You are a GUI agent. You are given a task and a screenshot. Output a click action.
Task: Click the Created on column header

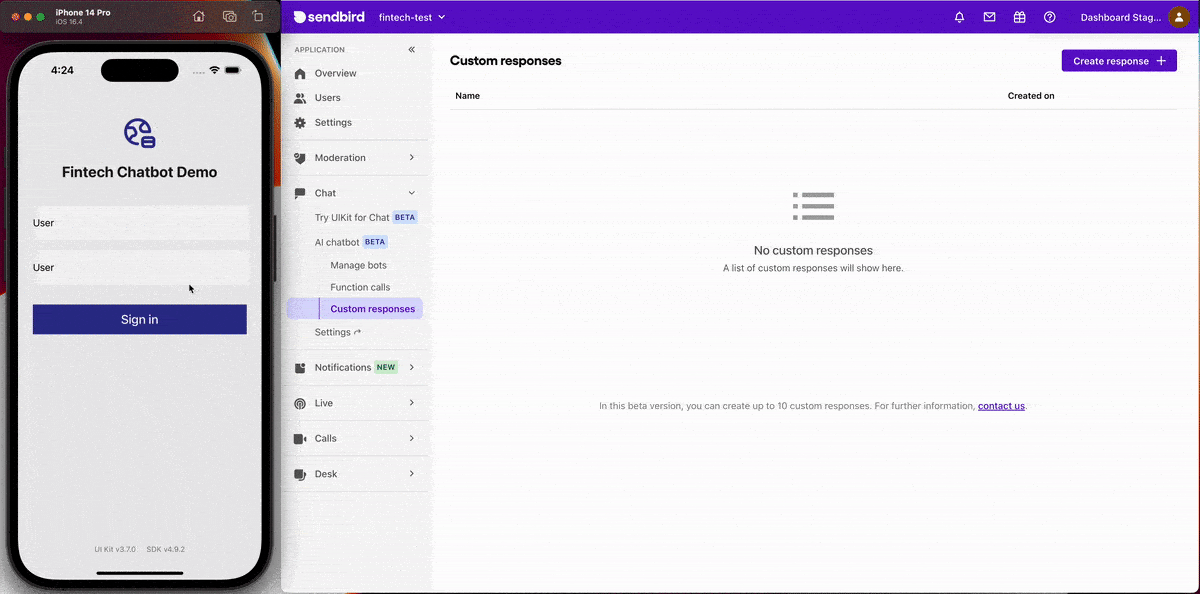1031,96
